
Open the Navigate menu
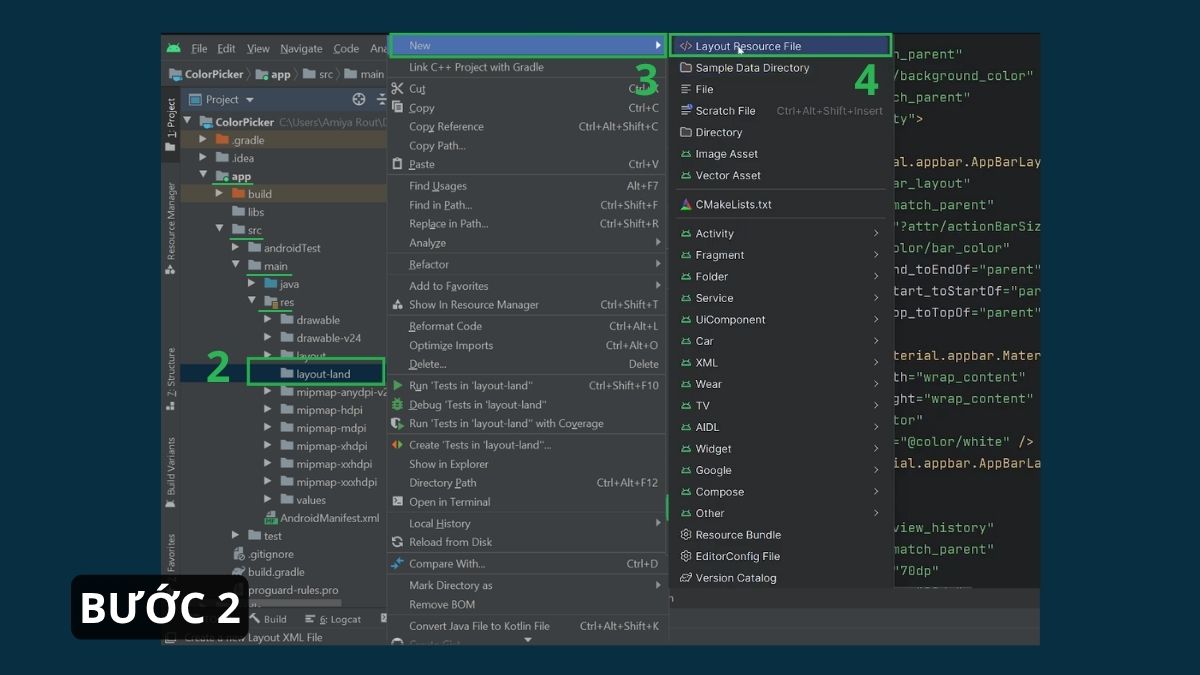(301, 48)
